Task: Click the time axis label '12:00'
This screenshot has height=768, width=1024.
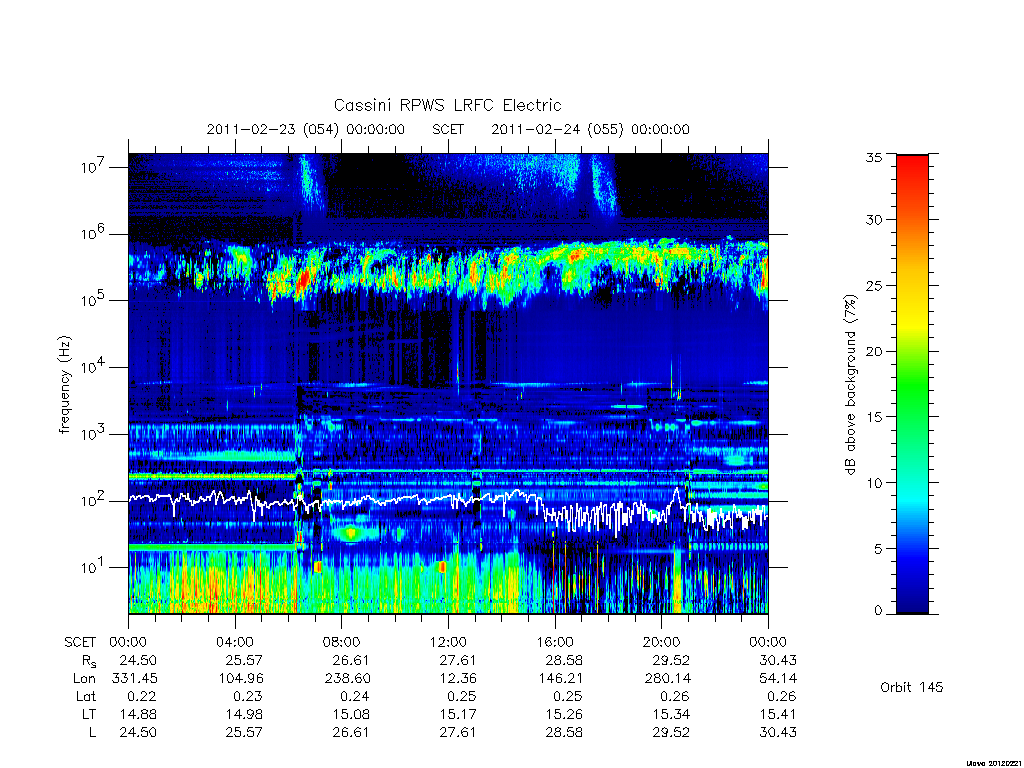Action: [x=448, y=643]
